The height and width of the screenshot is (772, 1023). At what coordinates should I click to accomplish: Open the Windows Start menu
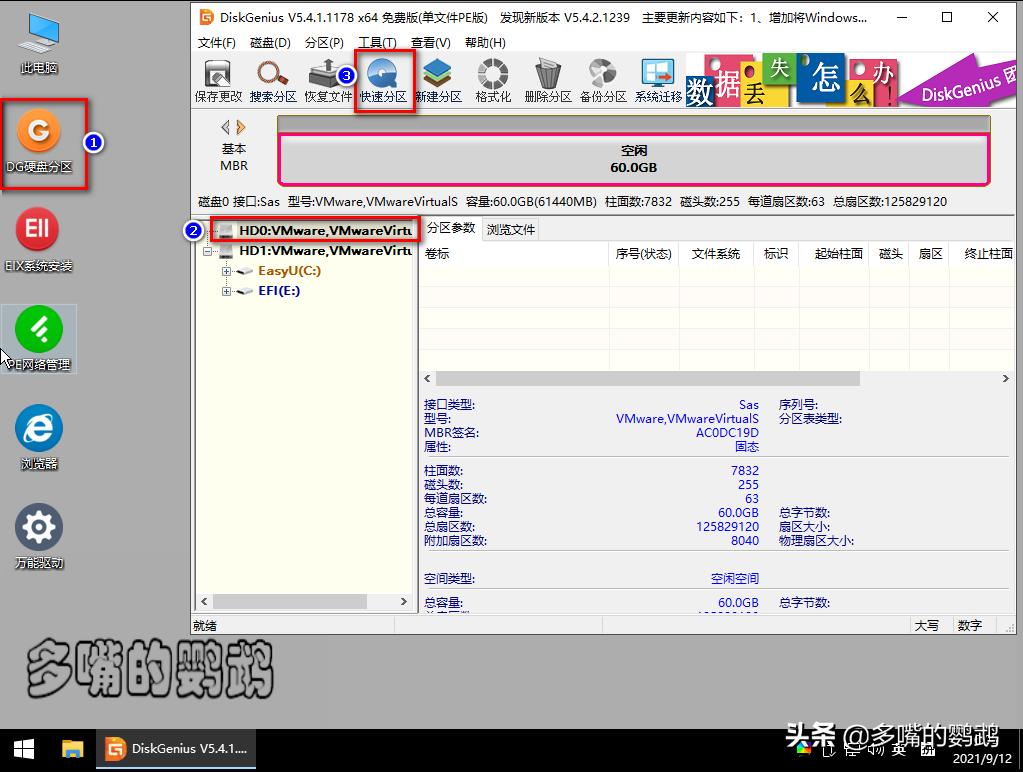[x=23, y=749]
